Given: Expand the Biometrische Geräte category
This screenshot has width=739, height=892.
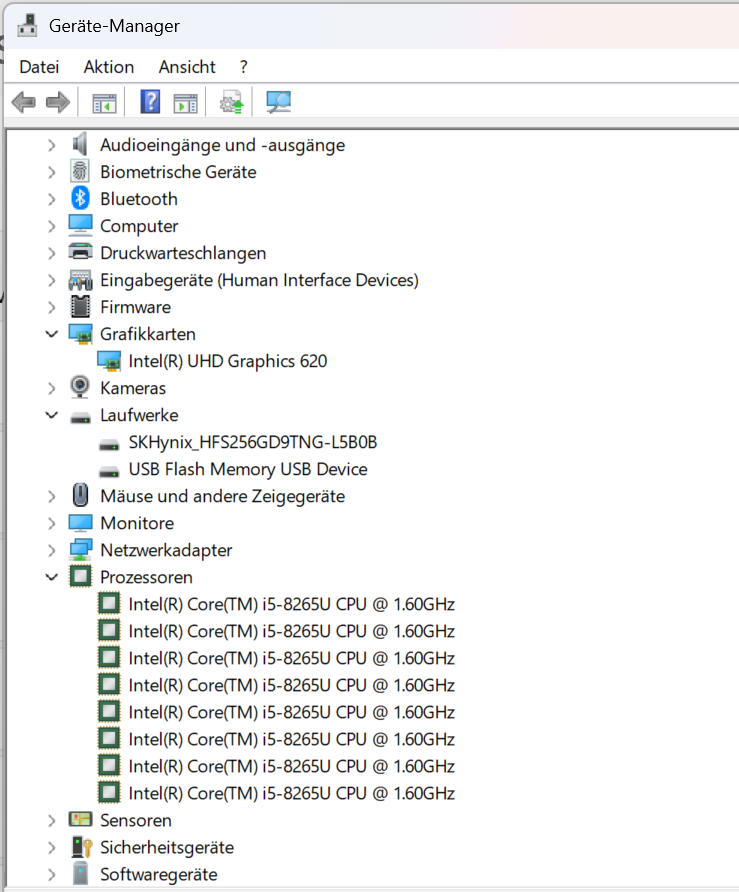Looking at the screenshot, I should click(x=52, y=172).
